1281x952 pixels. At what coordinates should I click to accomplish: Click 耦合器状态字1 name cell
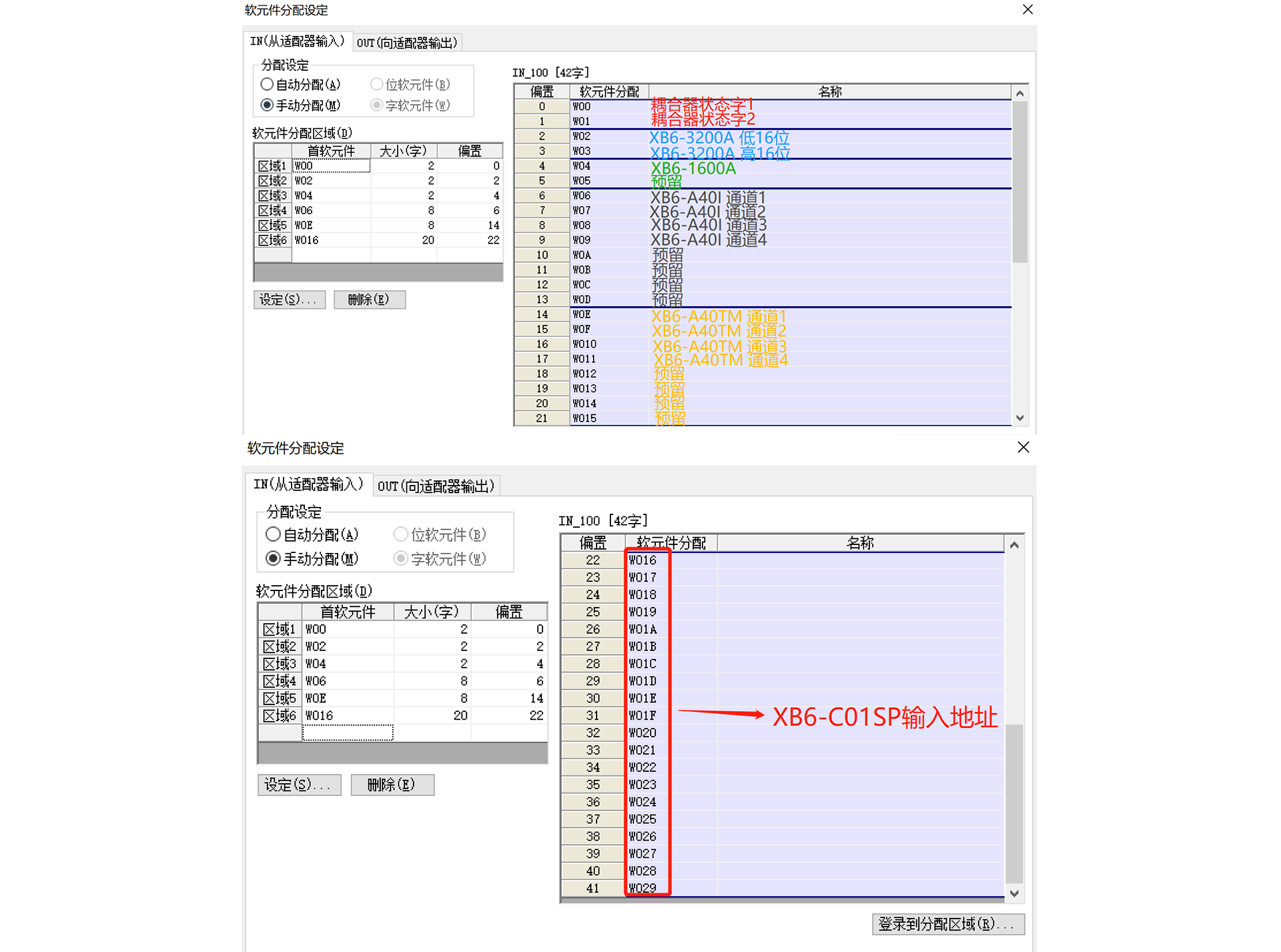830,107
